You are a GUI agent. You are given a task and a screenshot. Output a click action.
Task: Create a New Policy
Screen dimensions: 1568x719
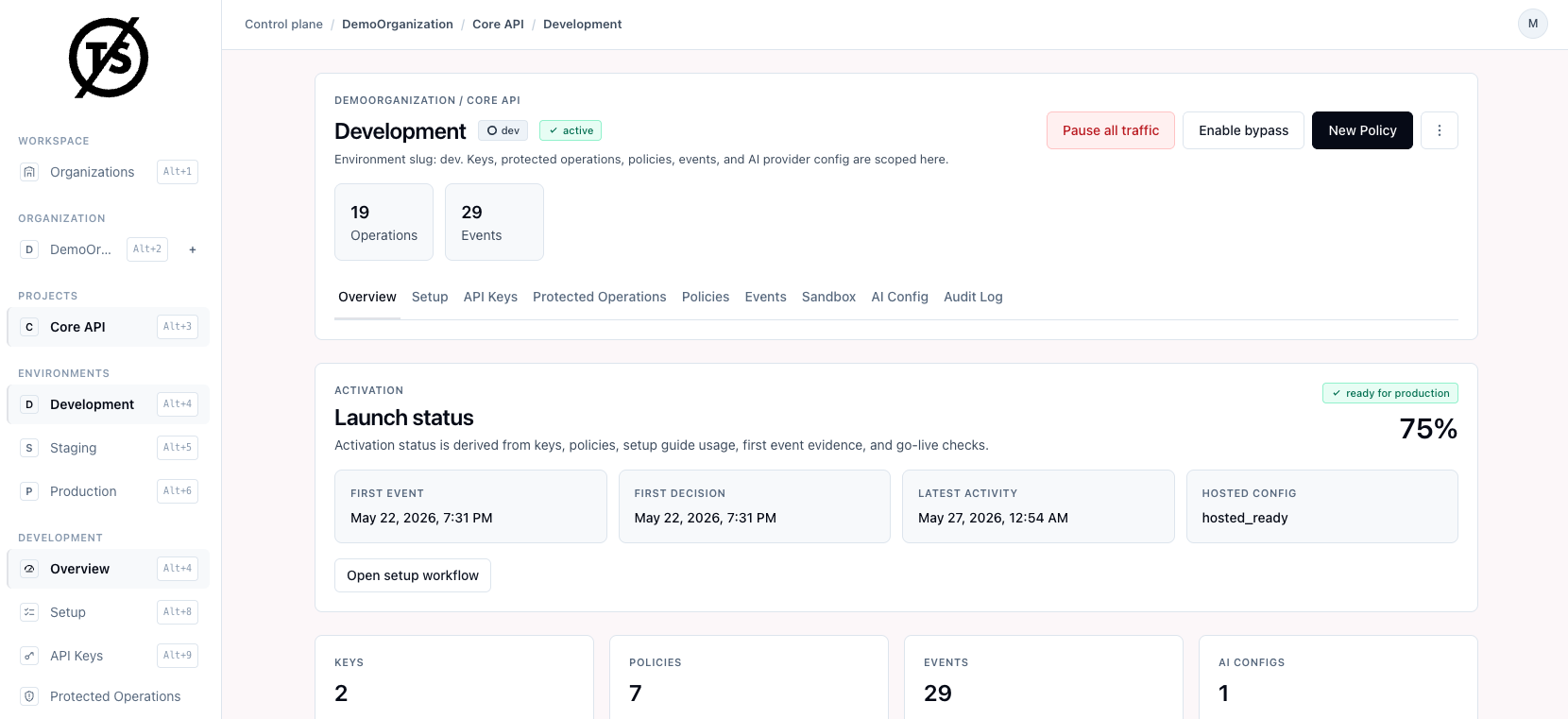pos(1362,130)
